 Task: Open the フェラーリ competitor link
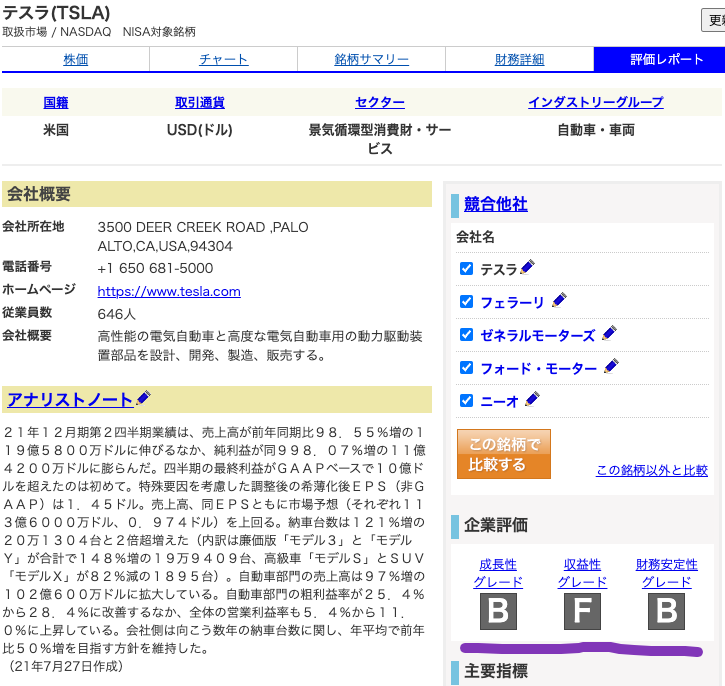click(512, 302)
